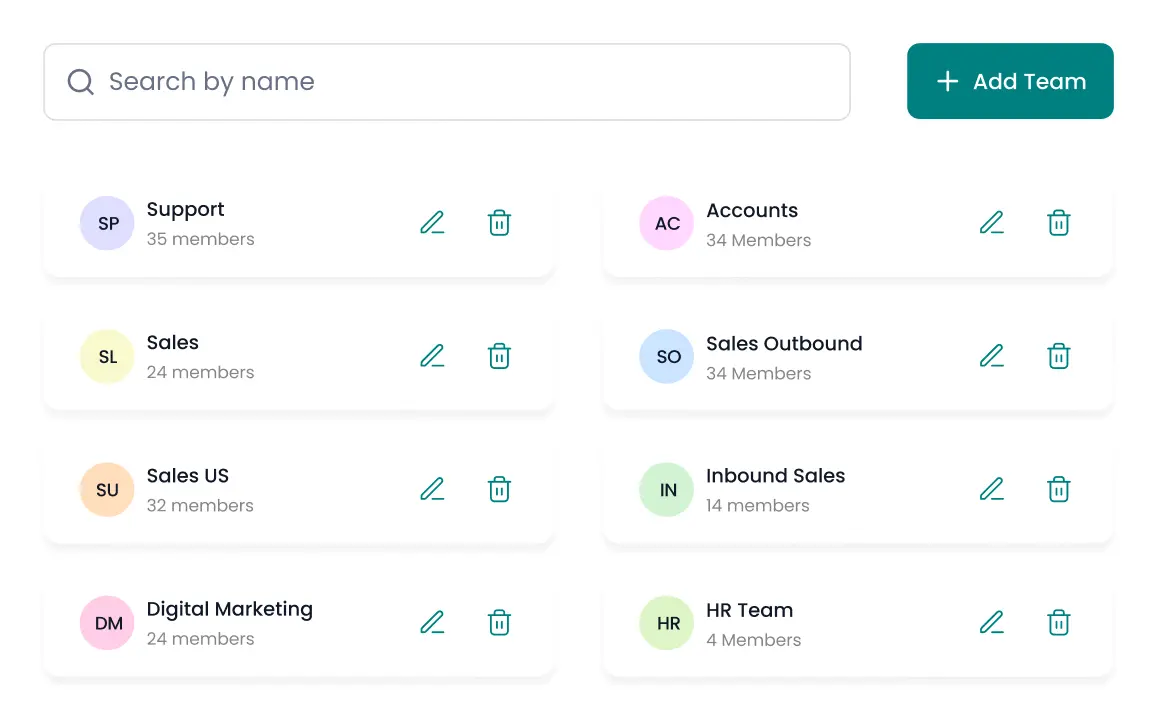Open the editor for Sales US
Screen dimensions: 1152x720
[x=432, y=489]
